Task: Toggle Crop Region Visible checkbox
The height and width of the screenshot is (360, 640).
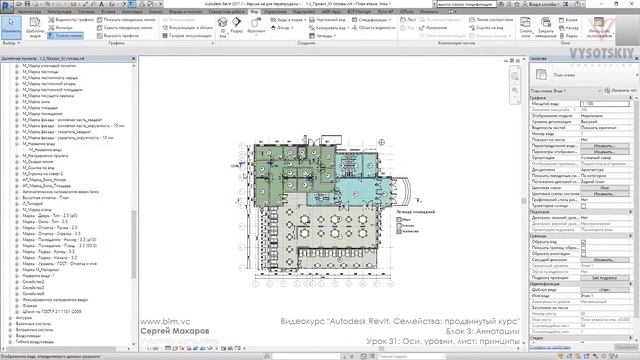Action: click(583, 248)
